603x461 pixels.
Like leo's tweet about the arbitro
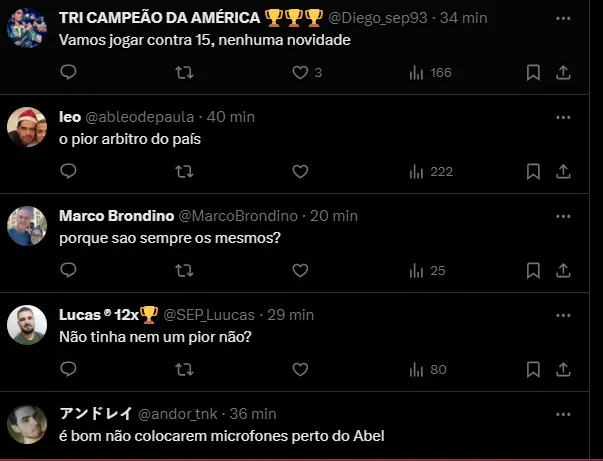pyautogui.click(x=300, y=171)
